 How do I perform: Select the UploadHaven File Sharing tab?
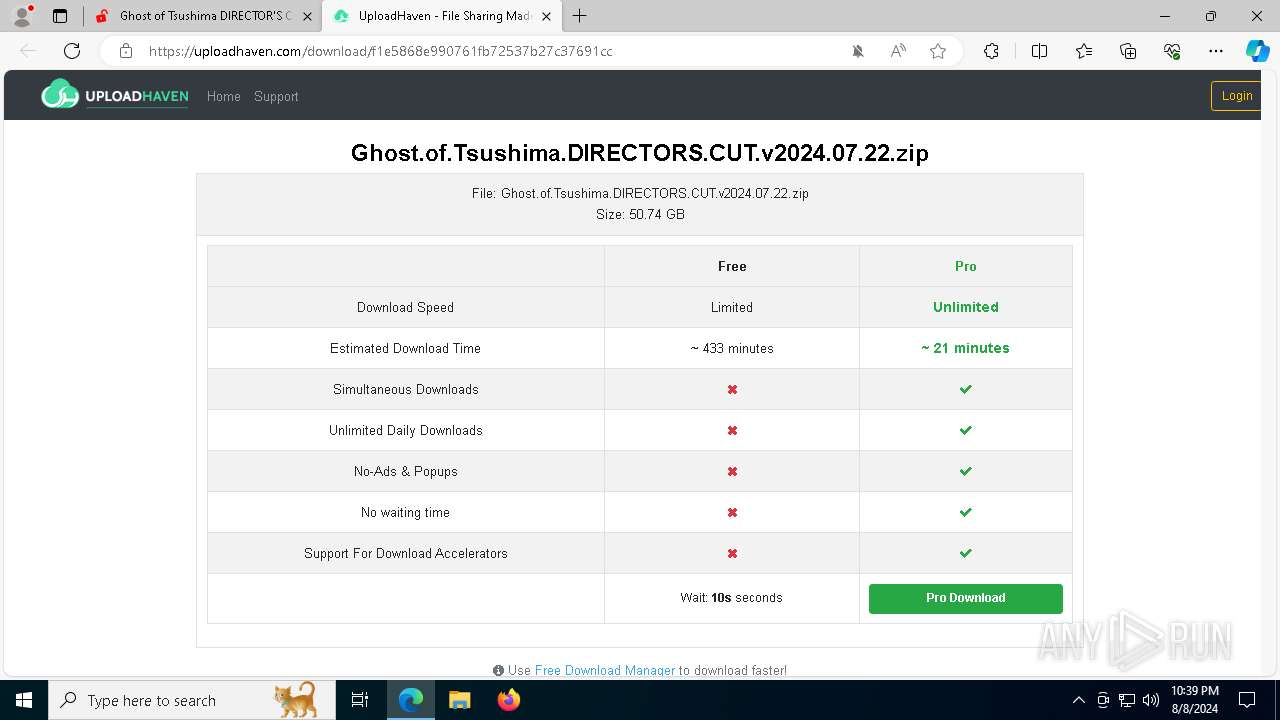point(444,16)
